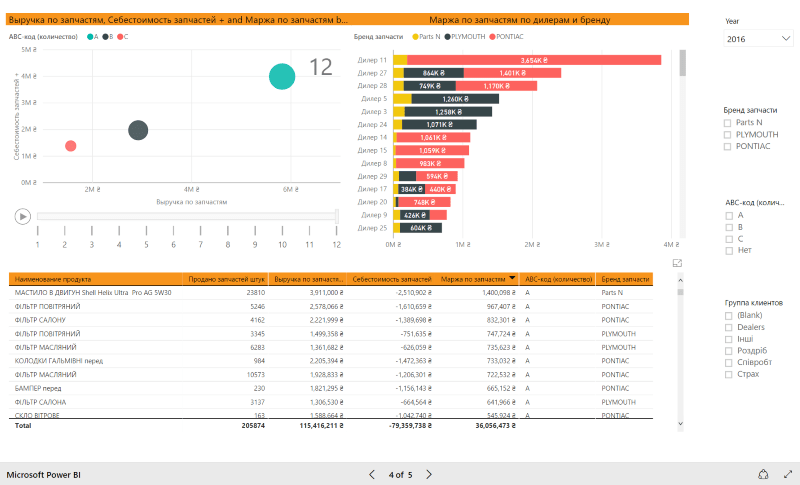
Task: Click the play axis slider handle
Action: [337, 216]
